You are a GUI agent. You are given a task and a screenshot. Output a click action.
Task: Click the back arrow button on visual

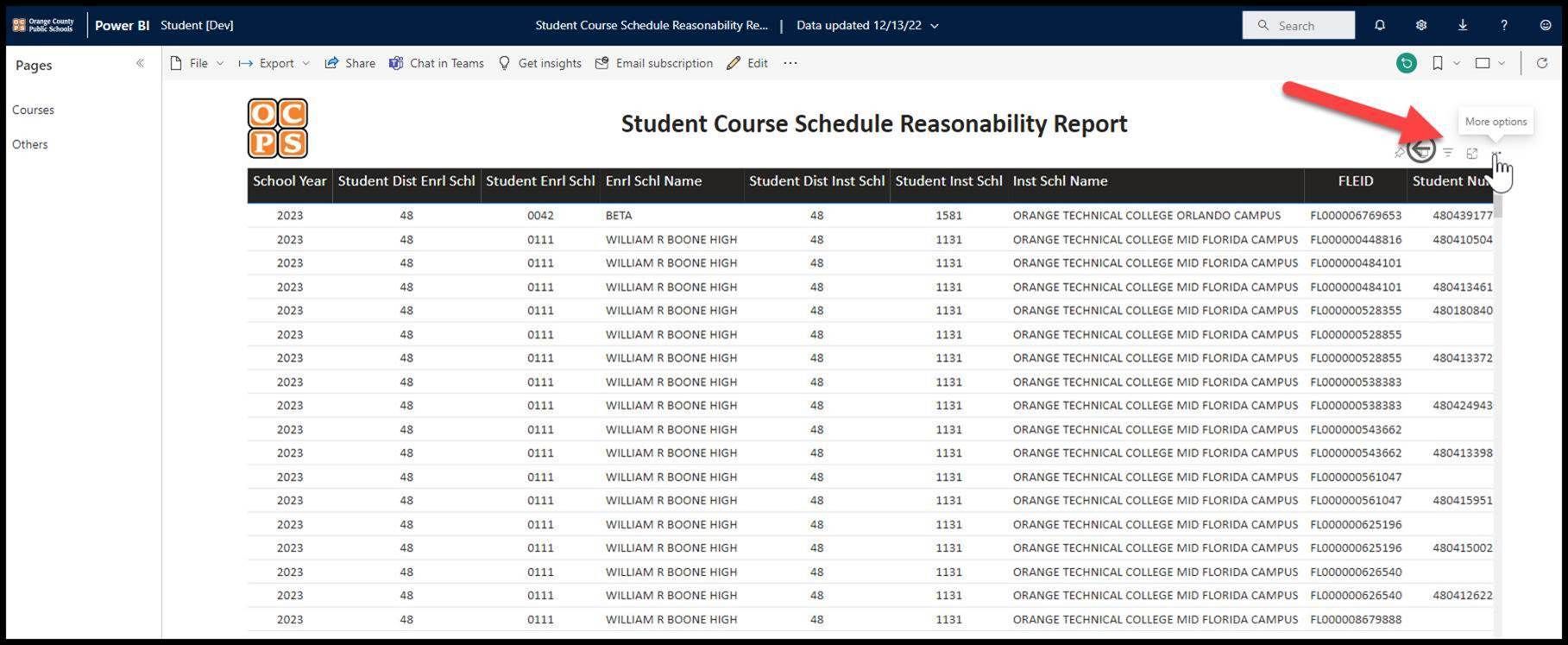[1421, 150]
